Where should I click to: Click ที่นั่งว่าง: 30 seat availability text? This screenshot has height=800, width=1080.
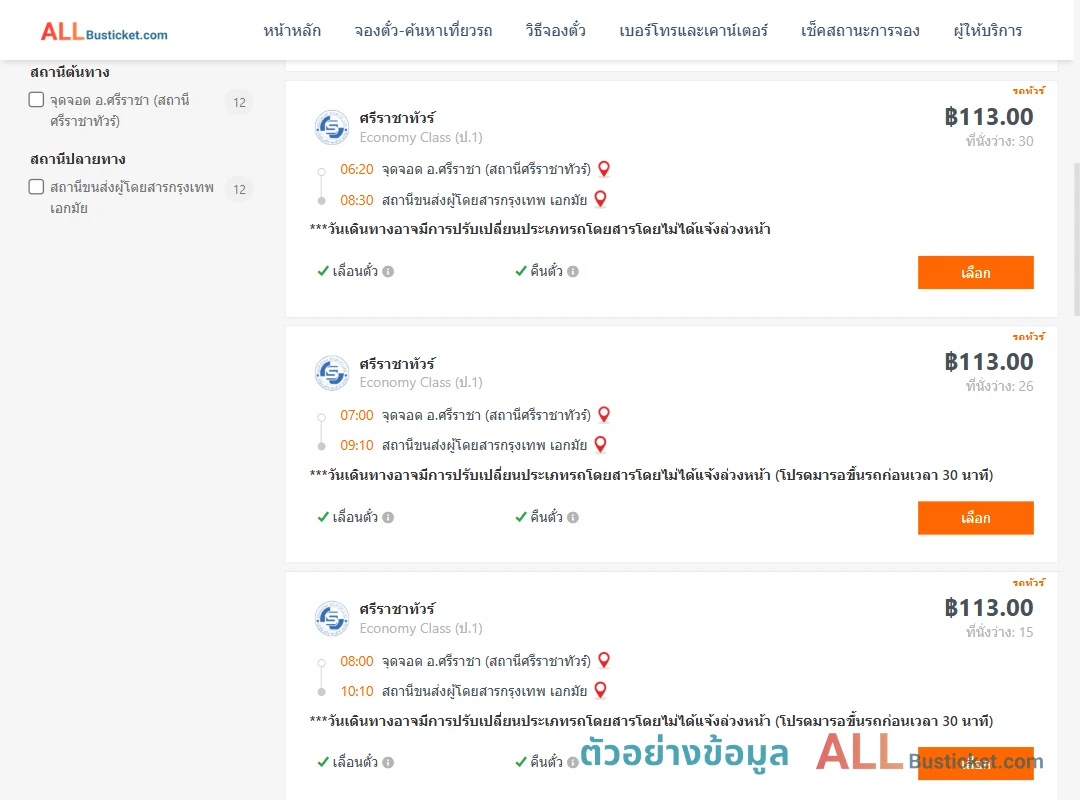click(x=999, y=141)
